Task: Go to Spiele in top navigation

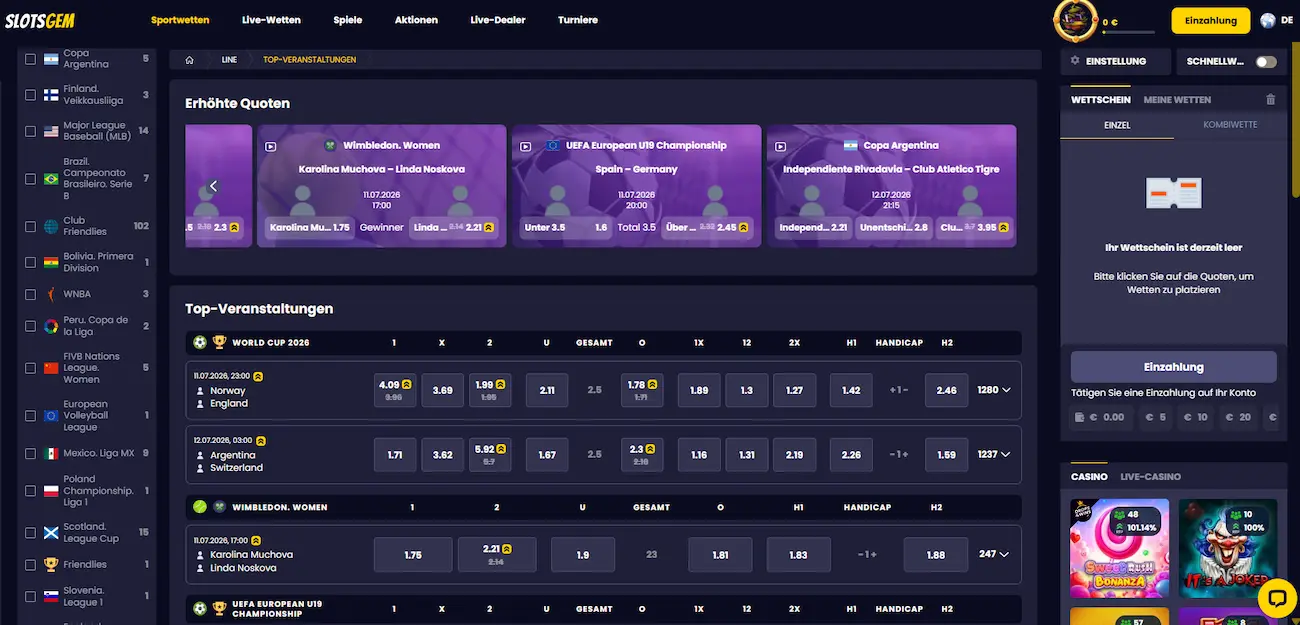Action: 347,20
